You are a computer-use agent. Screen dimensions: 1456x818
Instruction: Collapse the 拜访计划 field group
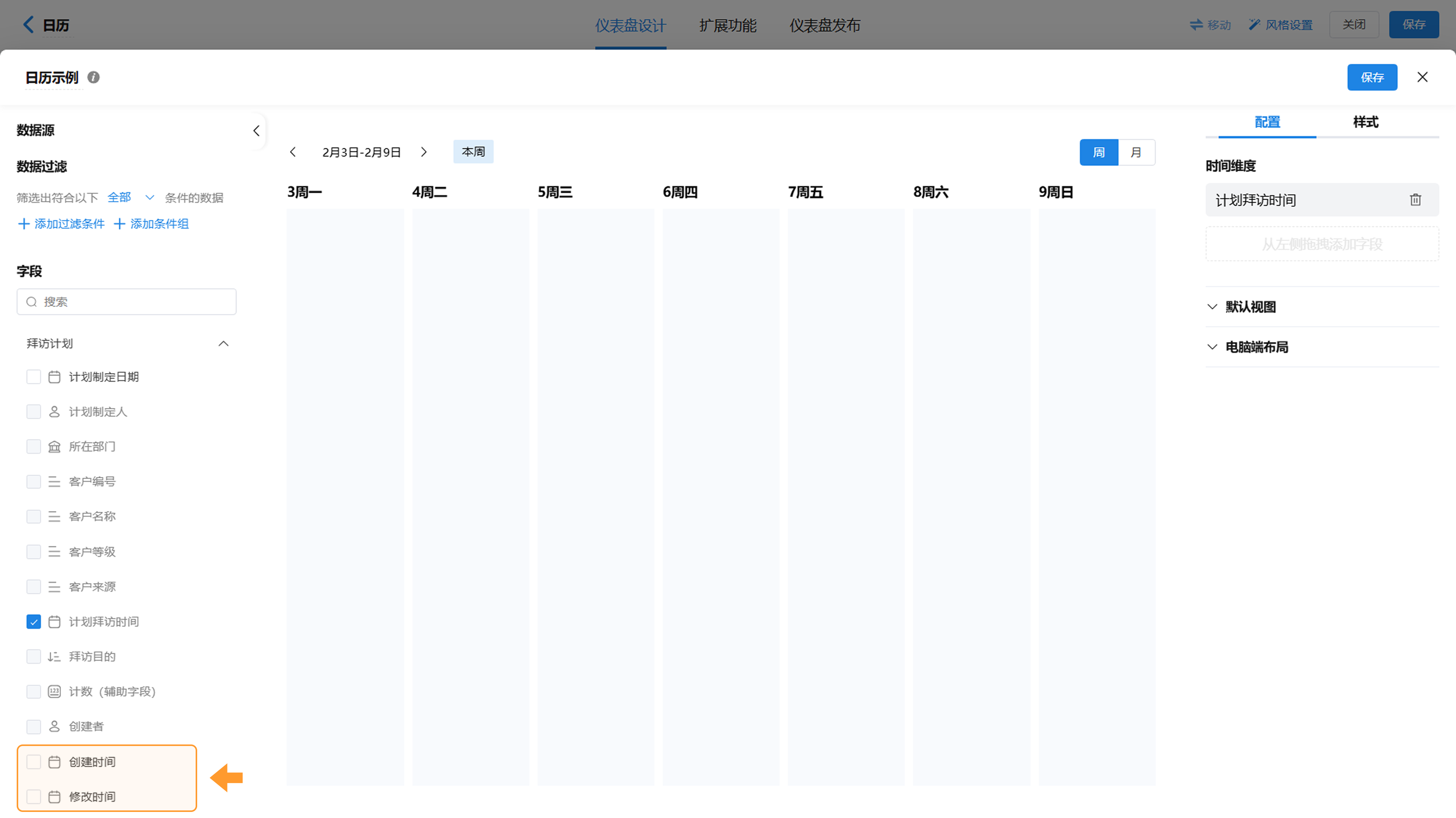(x=224, y=343)
